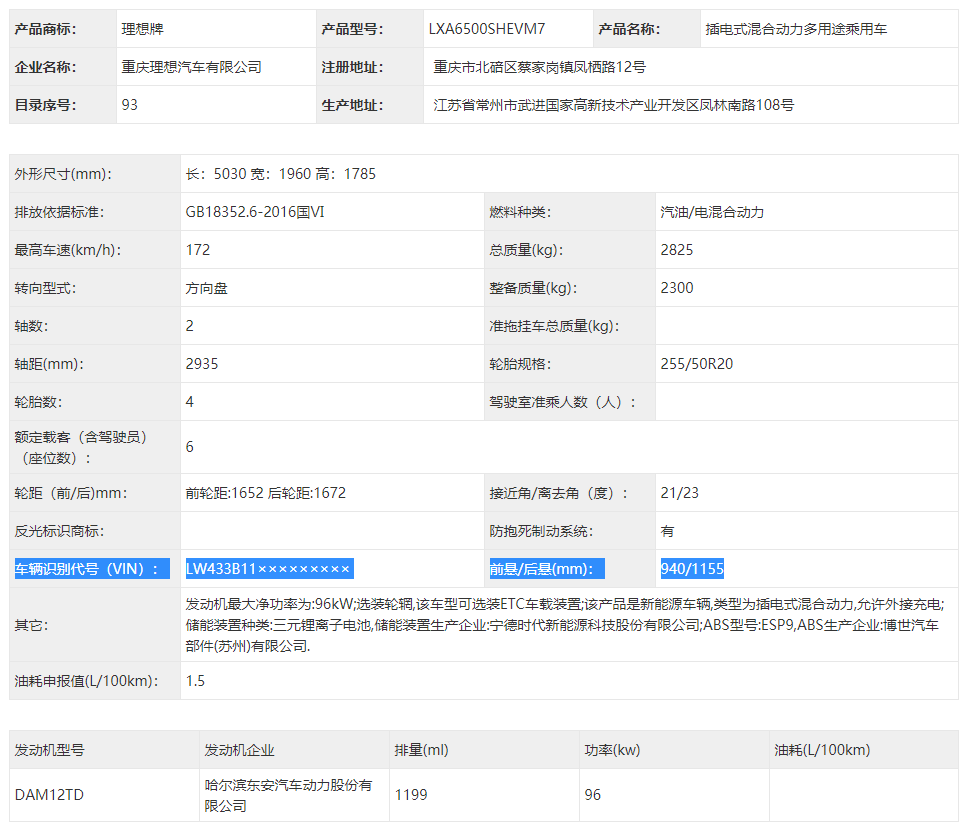Click wheelbase value 2935
Image resolution: width=967 pixels, height=828 pixels.
tap(202, 364)
